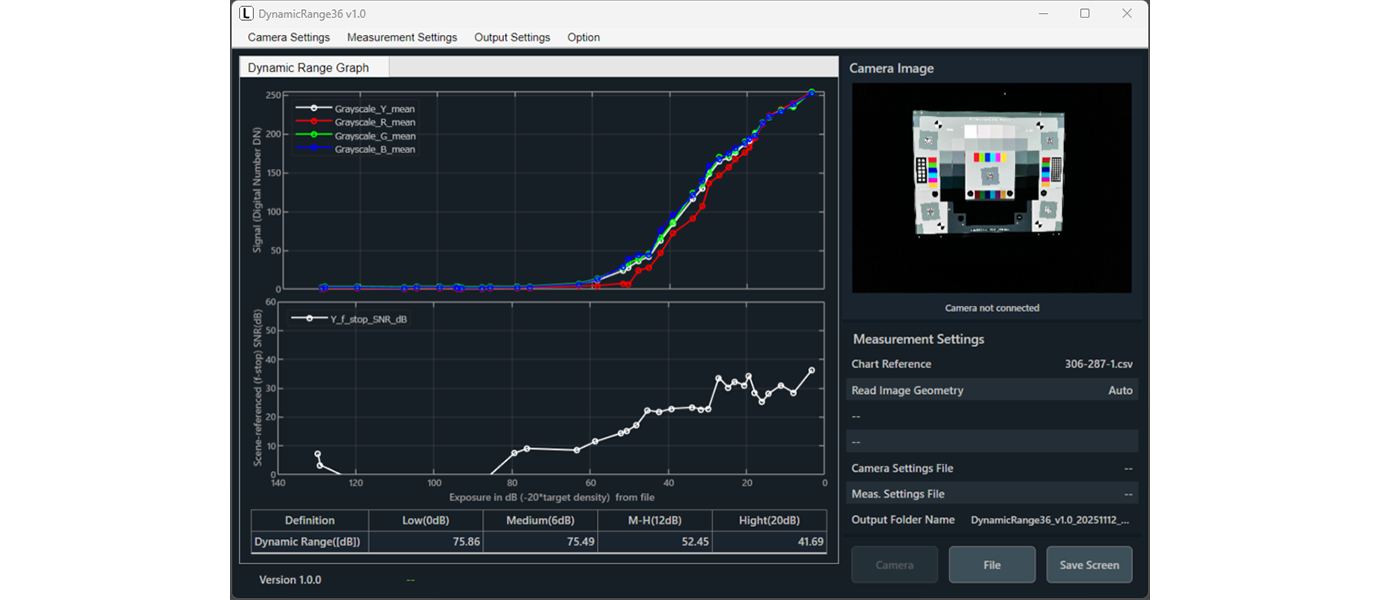This screenshot has height=600, width=1380.
Task: Click the Grayscale_B_mean legend entry
Action: [374, 149]
